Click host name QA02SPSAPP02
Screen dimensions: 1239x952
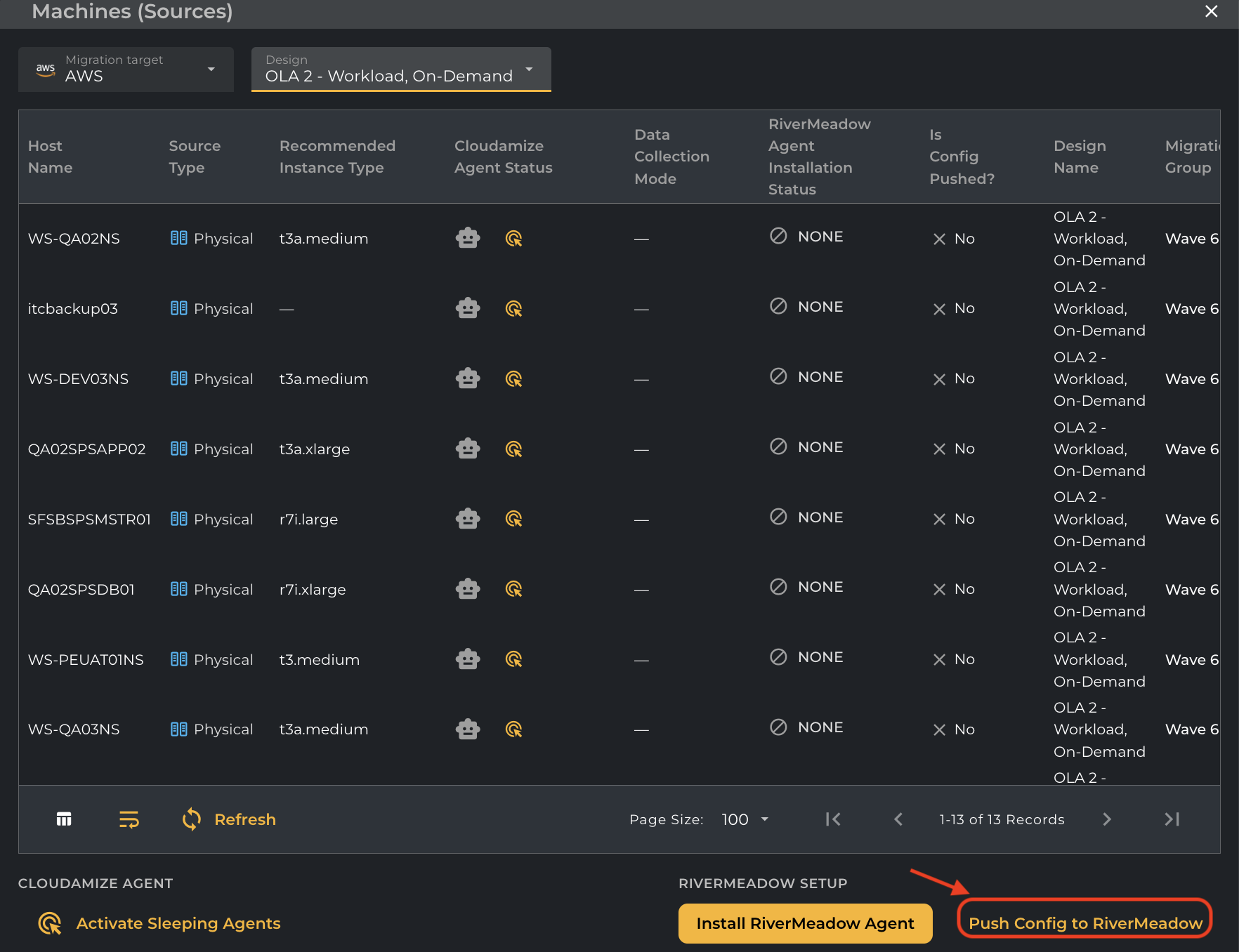click(87, 449)
